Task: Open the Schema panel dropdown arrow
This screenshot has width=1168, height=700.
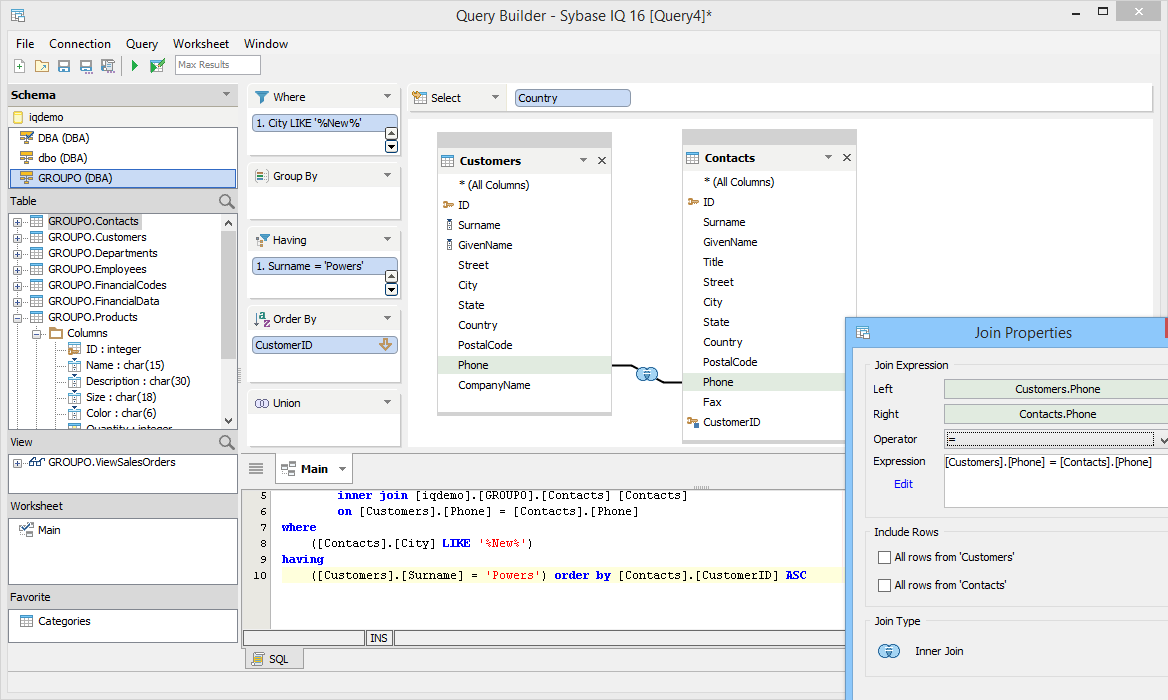Action: (226, 95)
